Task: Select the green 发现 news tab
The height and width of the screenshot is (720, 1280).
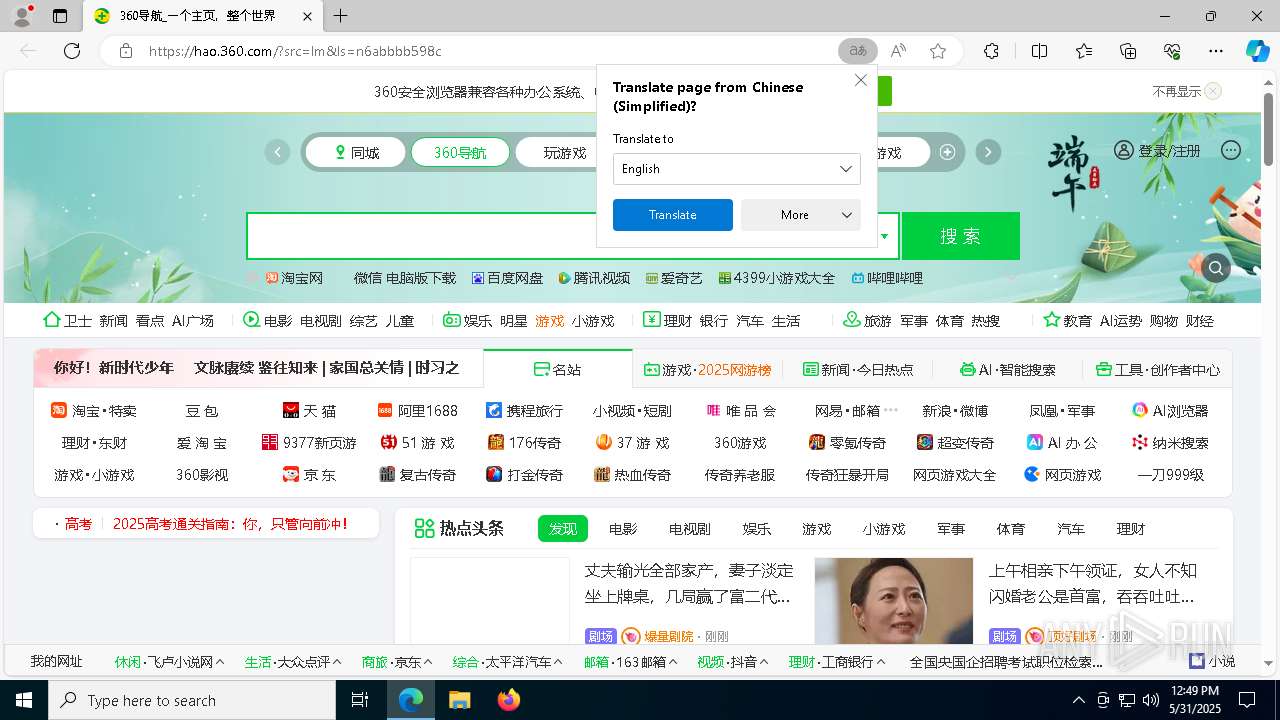Action: [x=563, y=528]
